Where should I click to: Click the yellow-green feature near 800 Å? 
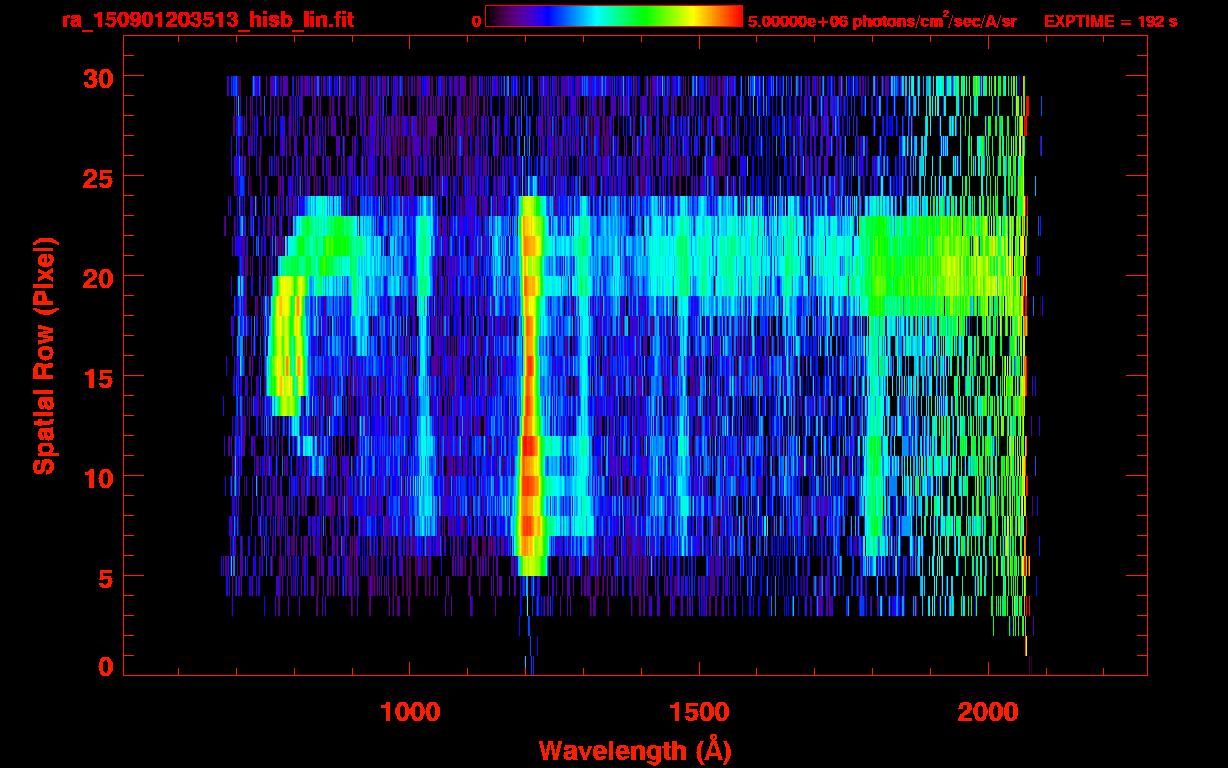point(286,345)
